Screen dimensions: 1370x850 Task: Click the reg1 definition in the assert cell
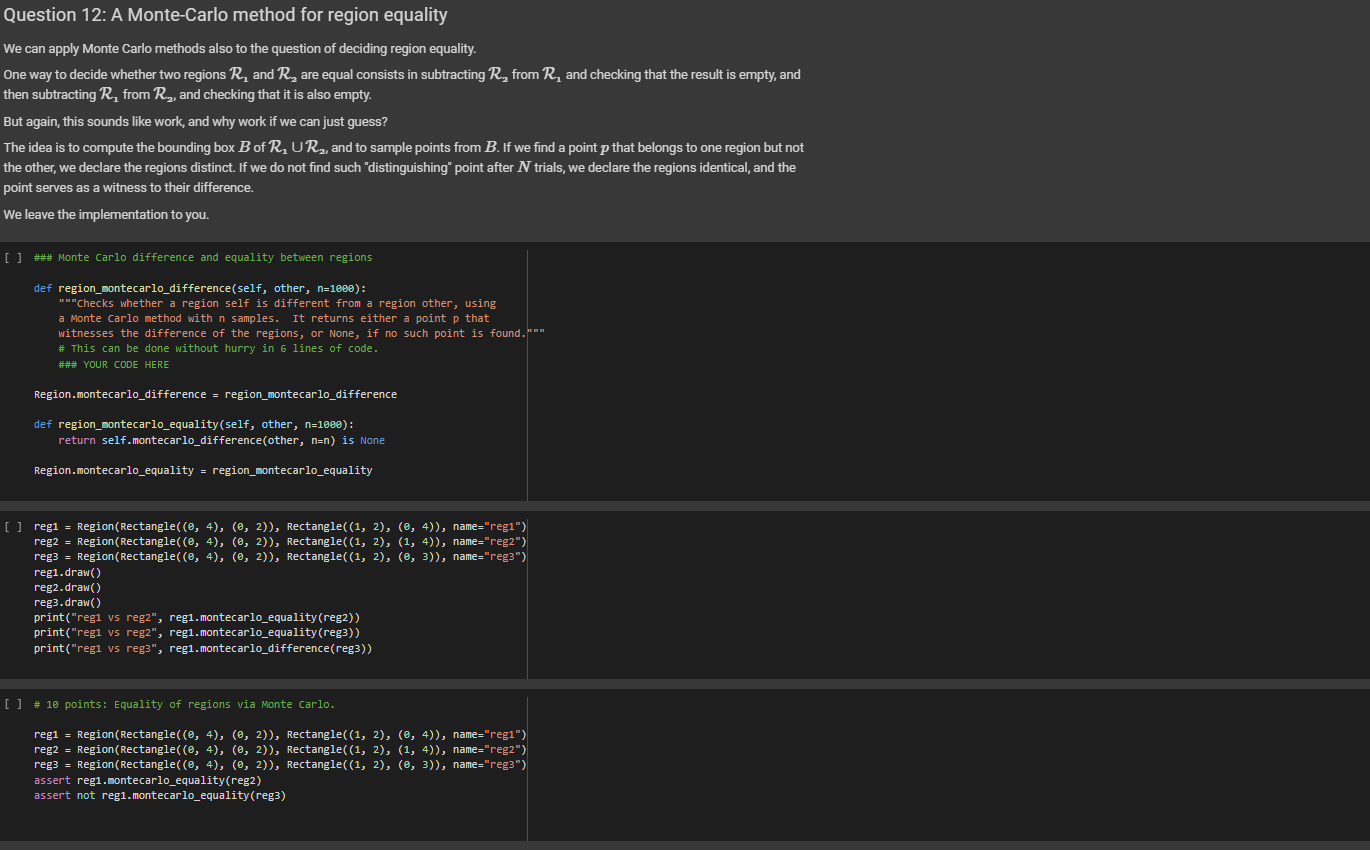pyautogui.click(x=280, y=734)
